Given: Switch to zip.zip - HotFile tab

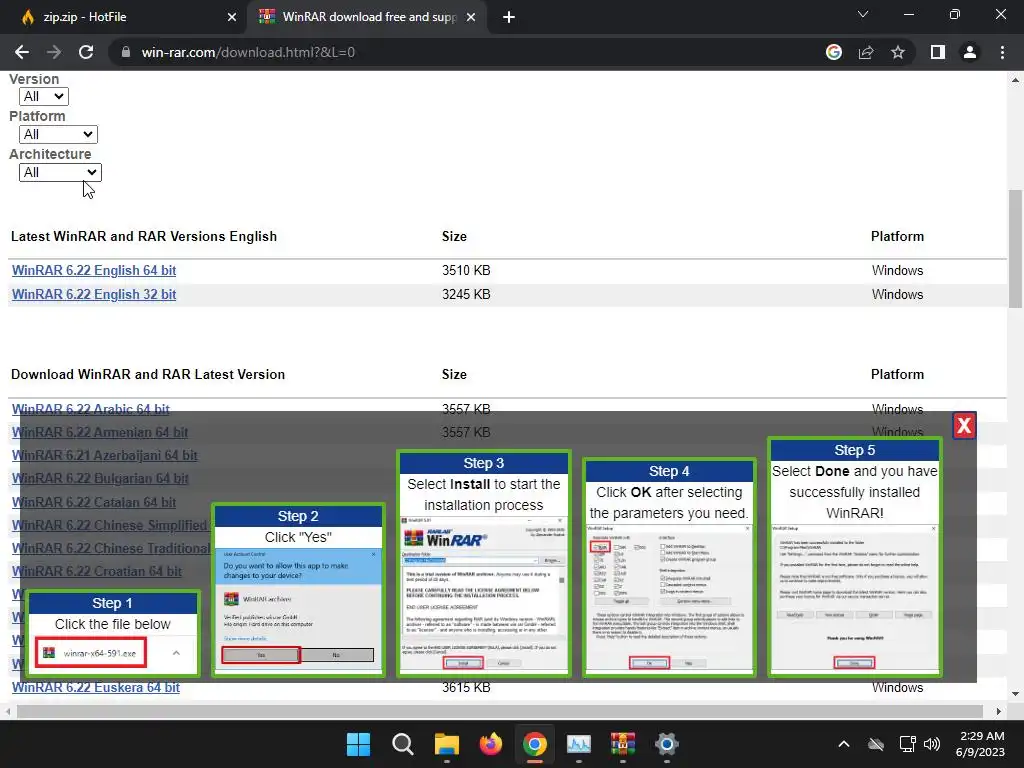Looking at the screenshot, I should [x=123, y=17].
